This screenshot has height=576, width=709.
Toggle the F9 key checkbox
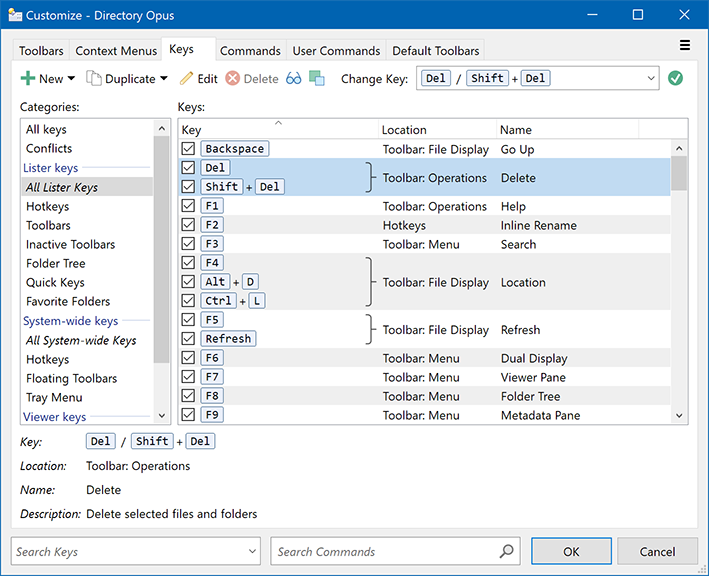click(x=188, y=415)
